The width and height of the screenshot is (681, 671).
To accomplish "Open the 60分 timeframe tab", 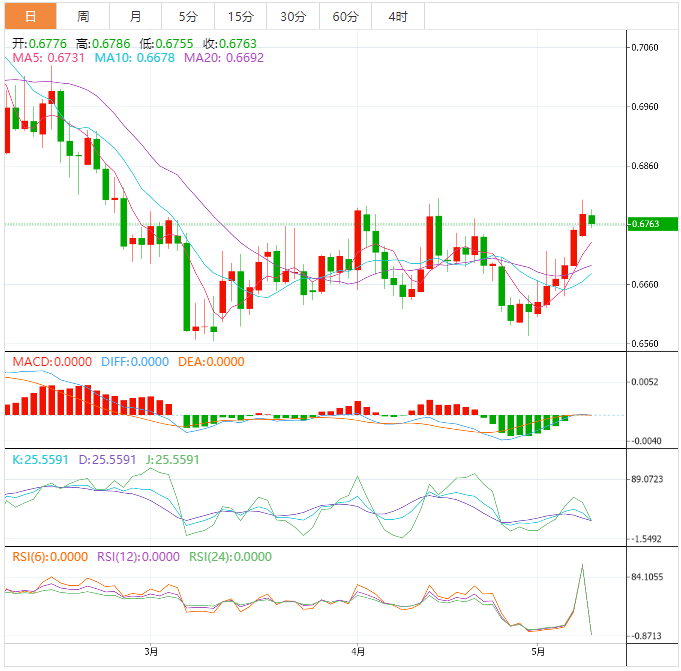I will point(346,17).
